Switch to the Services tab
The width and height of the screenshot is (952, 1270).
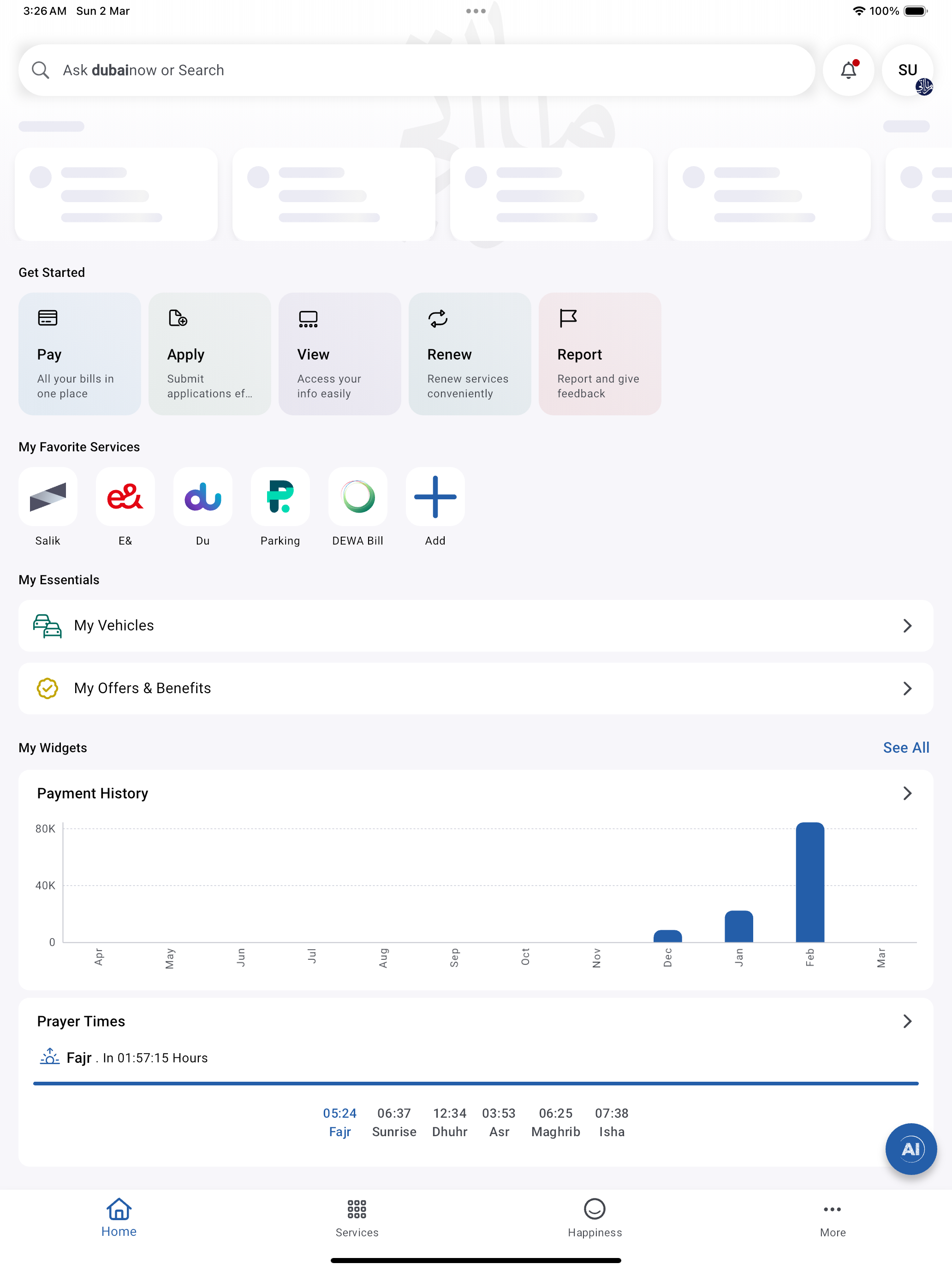tap(357, 1217)
